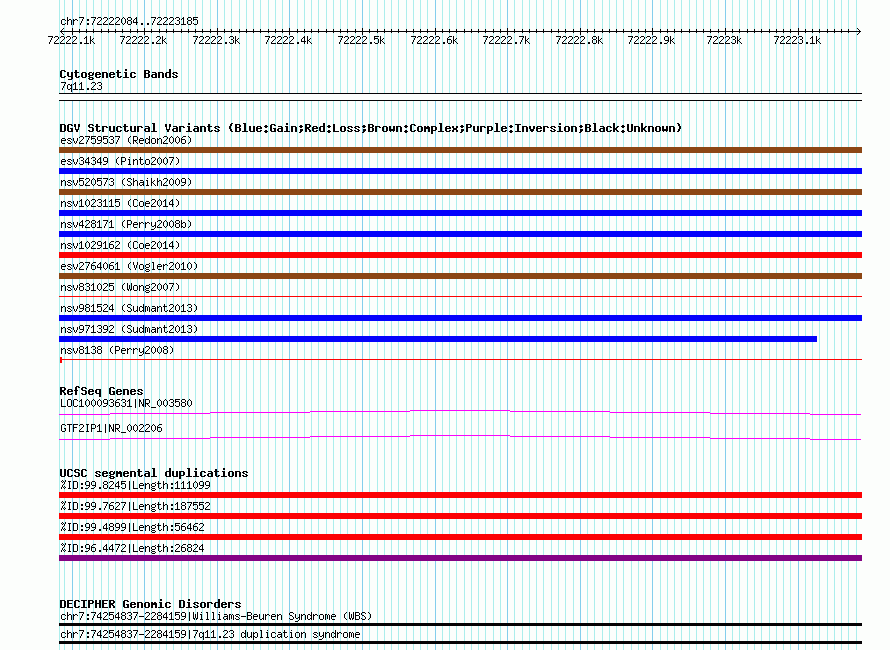Click the red loss bar under nsv1029162
890x650 pixels.
tap(460, 255)
